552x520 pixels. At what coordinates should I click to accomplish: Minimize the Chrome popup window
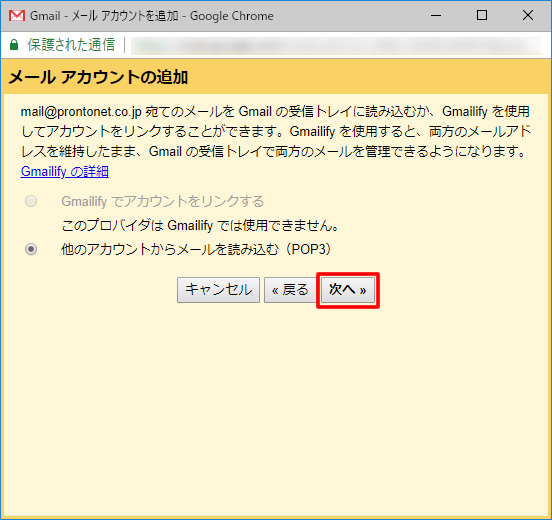point(436,15)
